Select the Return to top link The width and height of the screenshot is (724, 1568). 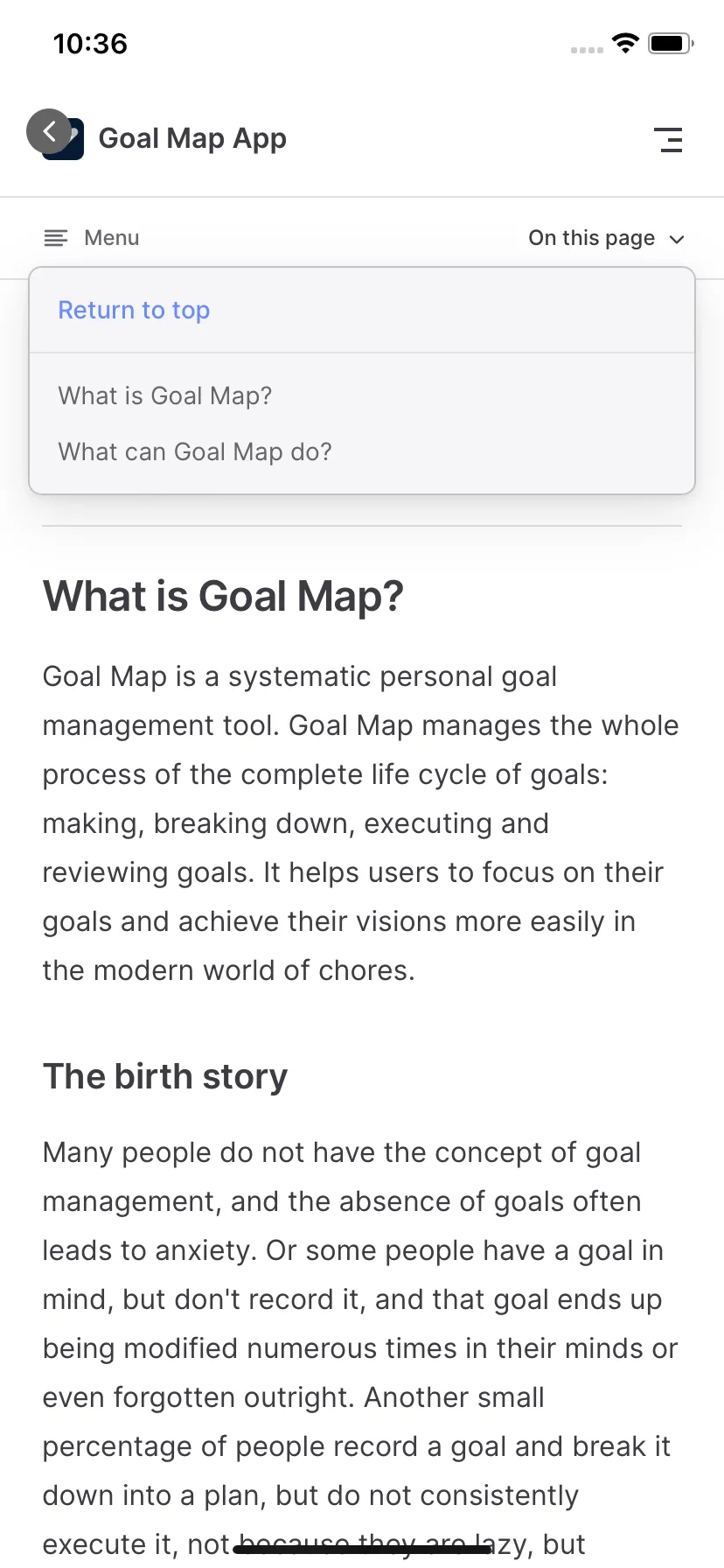(x=134, y=310)
